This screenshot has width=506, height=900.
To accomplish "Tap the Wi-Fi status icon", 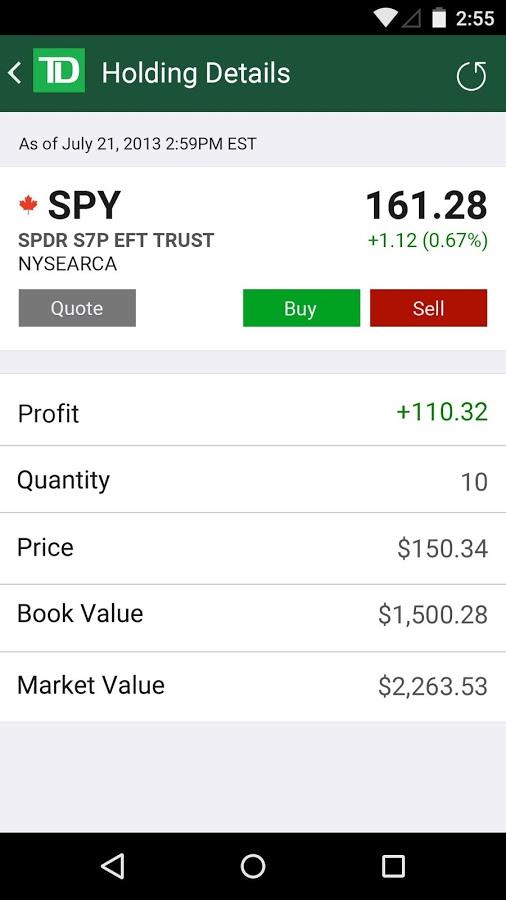I will coord(385,18).
